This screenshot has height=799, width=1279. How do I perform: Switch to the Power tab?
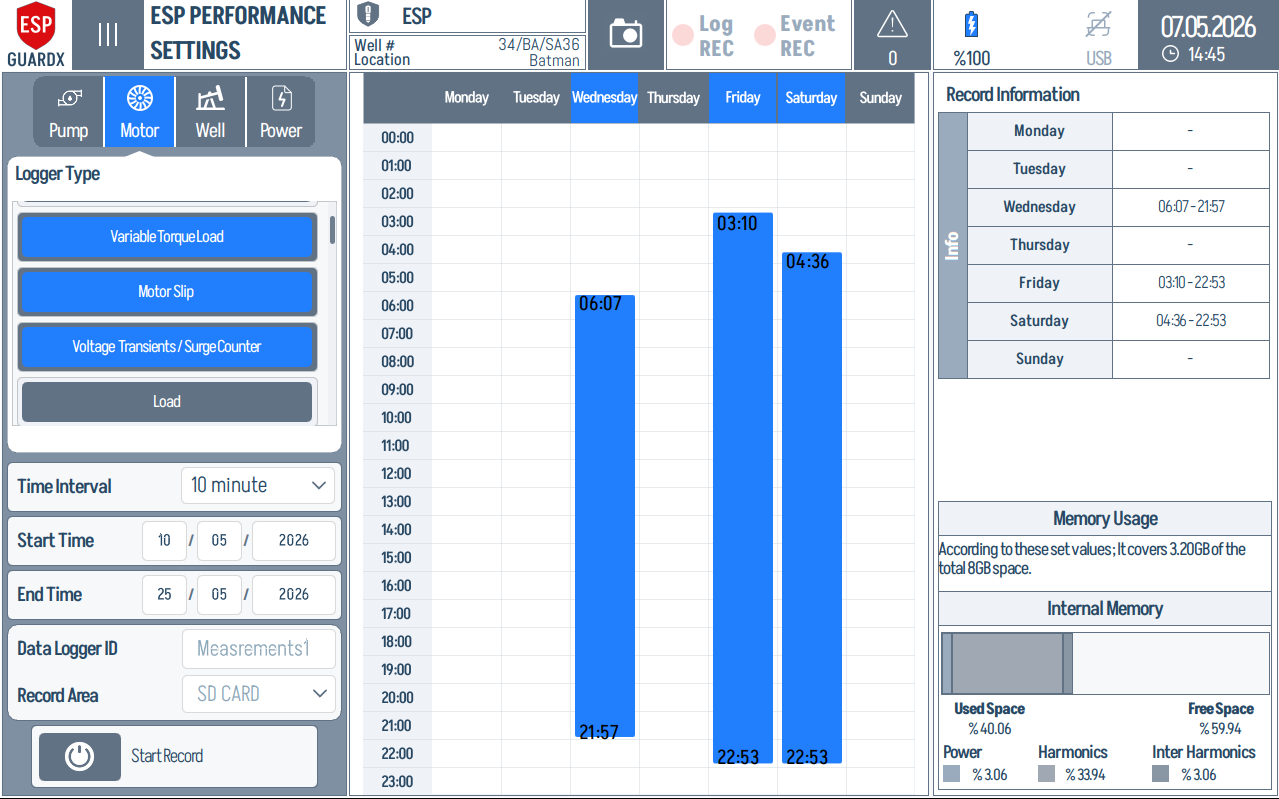coord(281,112)
